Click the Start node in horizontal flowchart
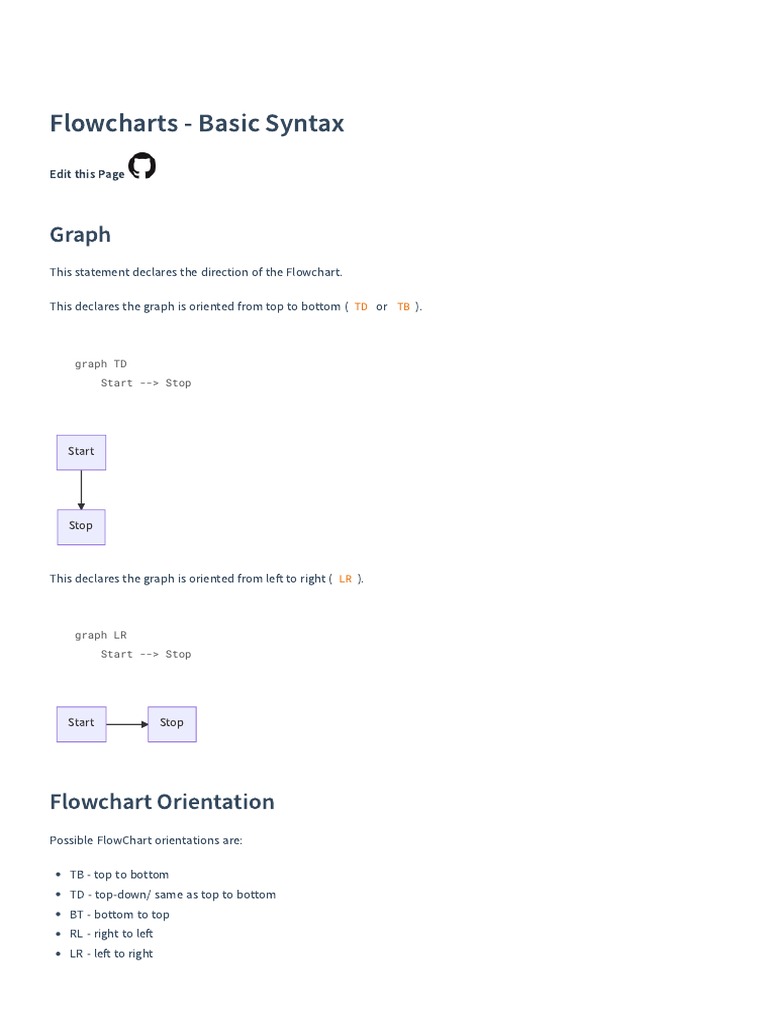The width and height of the screenshot is (768, 1024). tap(81, 723)
